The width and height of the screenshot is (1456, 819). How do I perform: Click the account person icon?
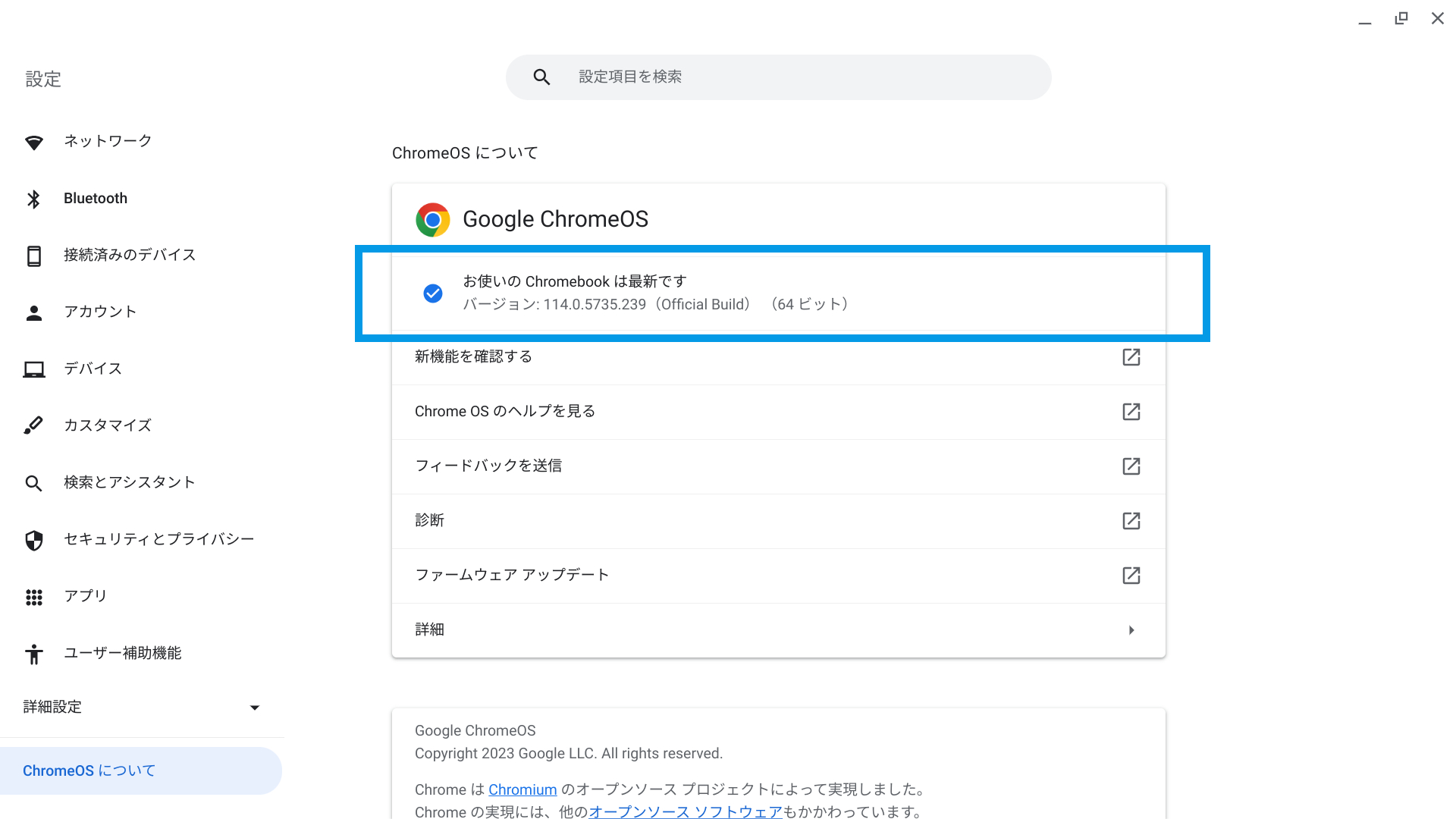click(34, 313)
